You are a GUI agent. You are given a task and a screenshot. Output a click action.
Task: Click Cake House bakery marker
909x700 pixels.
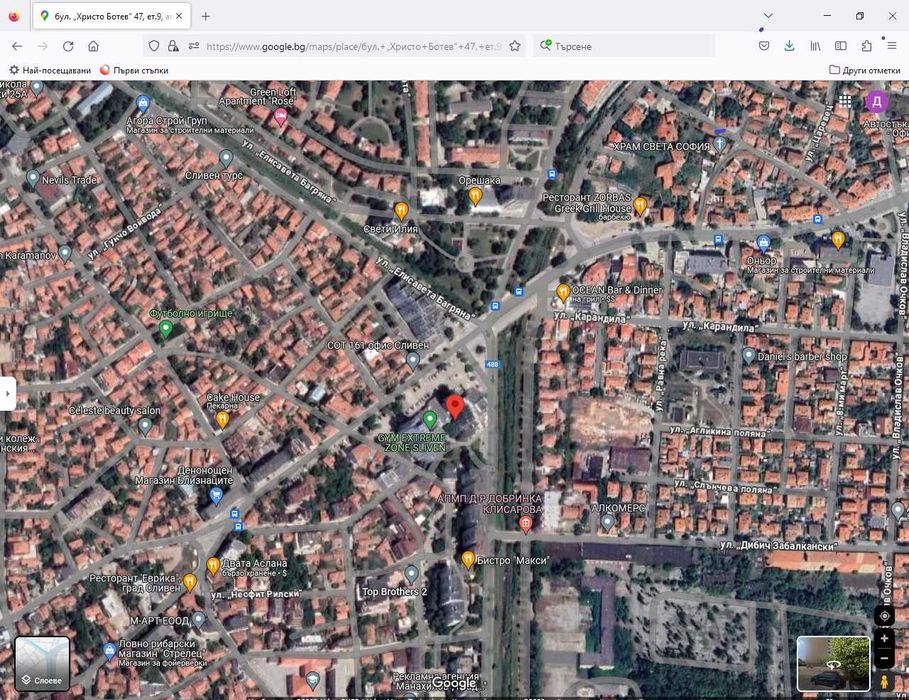[222, 420]
